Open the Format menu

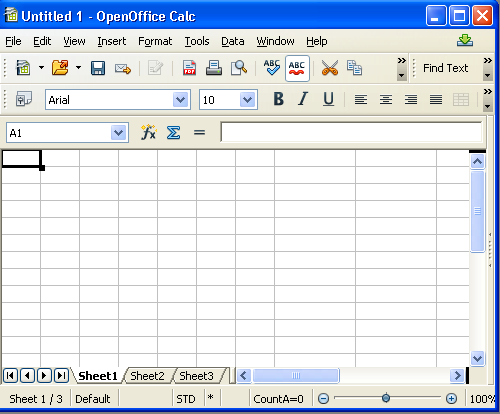coord(155,41)
